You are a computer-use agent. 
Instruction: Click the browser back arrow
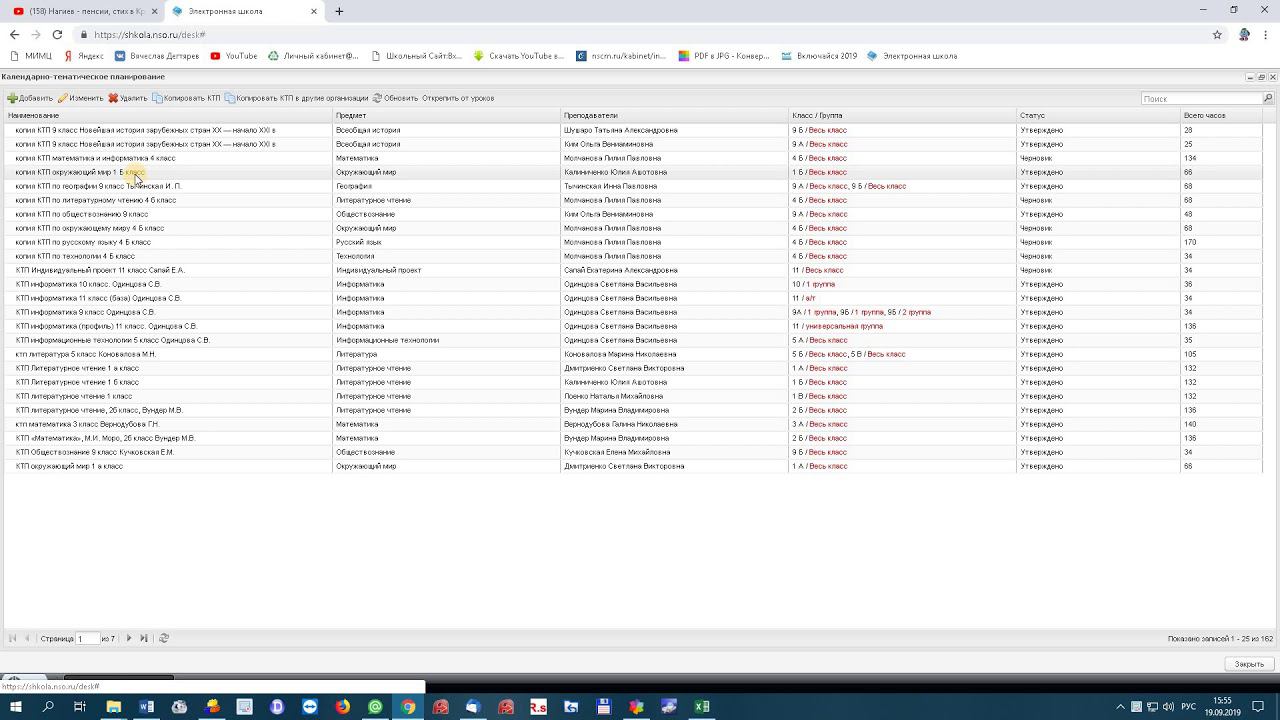coord(14,34)
